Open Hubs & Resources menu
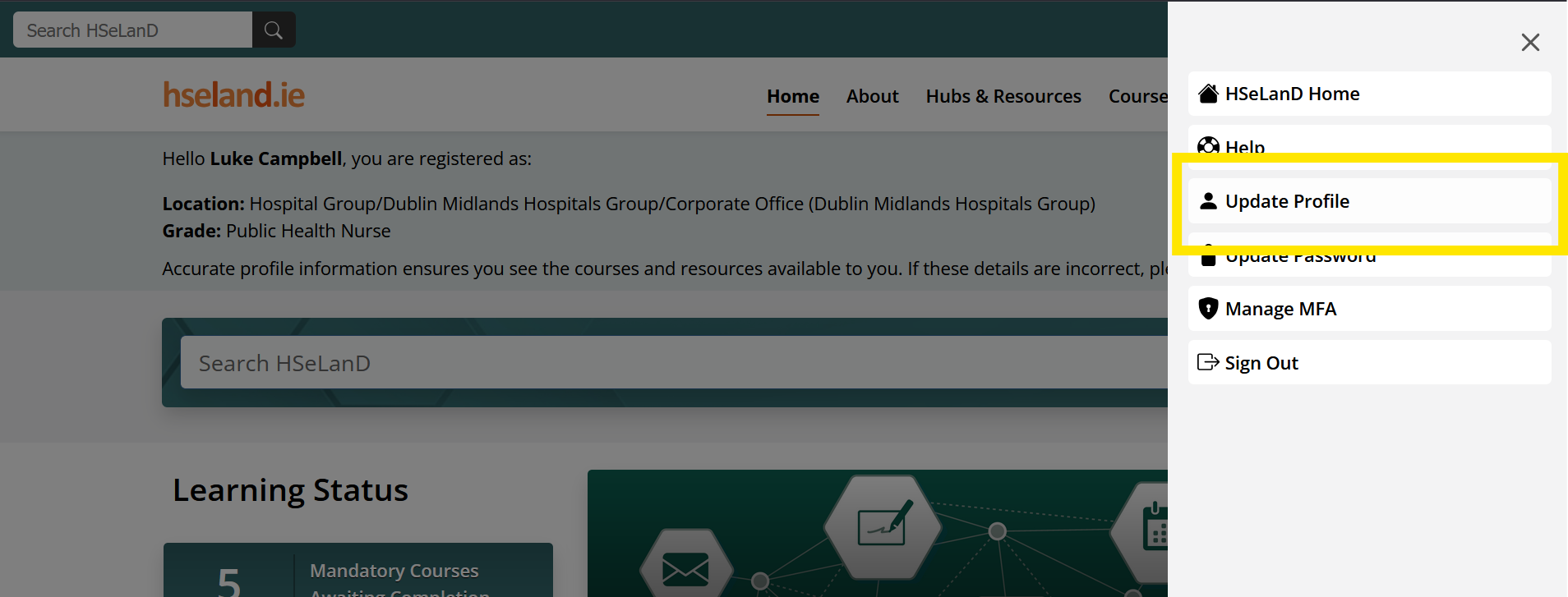The width and height of the screenshot is (1568, 597). (x=1003, y=96)
